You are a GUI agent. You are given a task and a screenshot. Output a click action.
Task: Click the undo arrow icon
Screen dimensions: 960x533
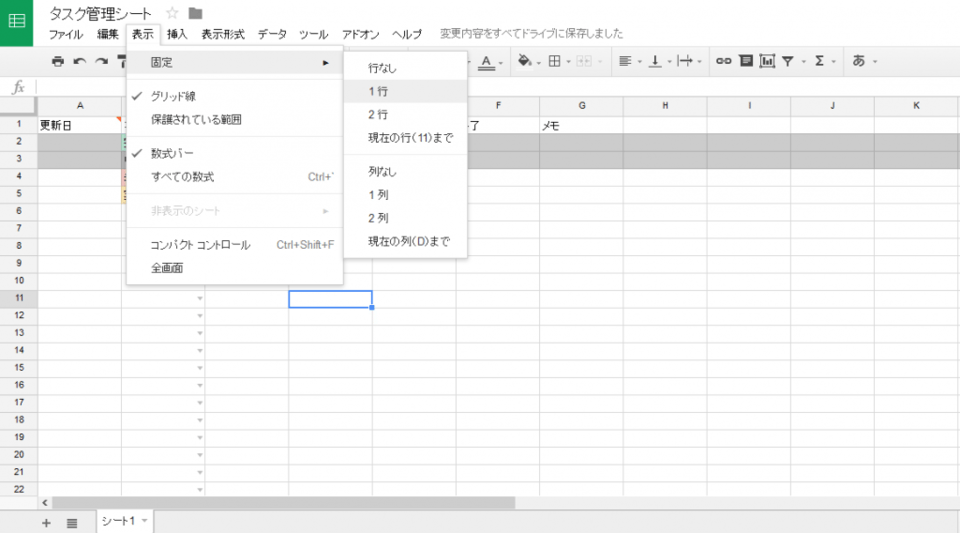(80, 62)
